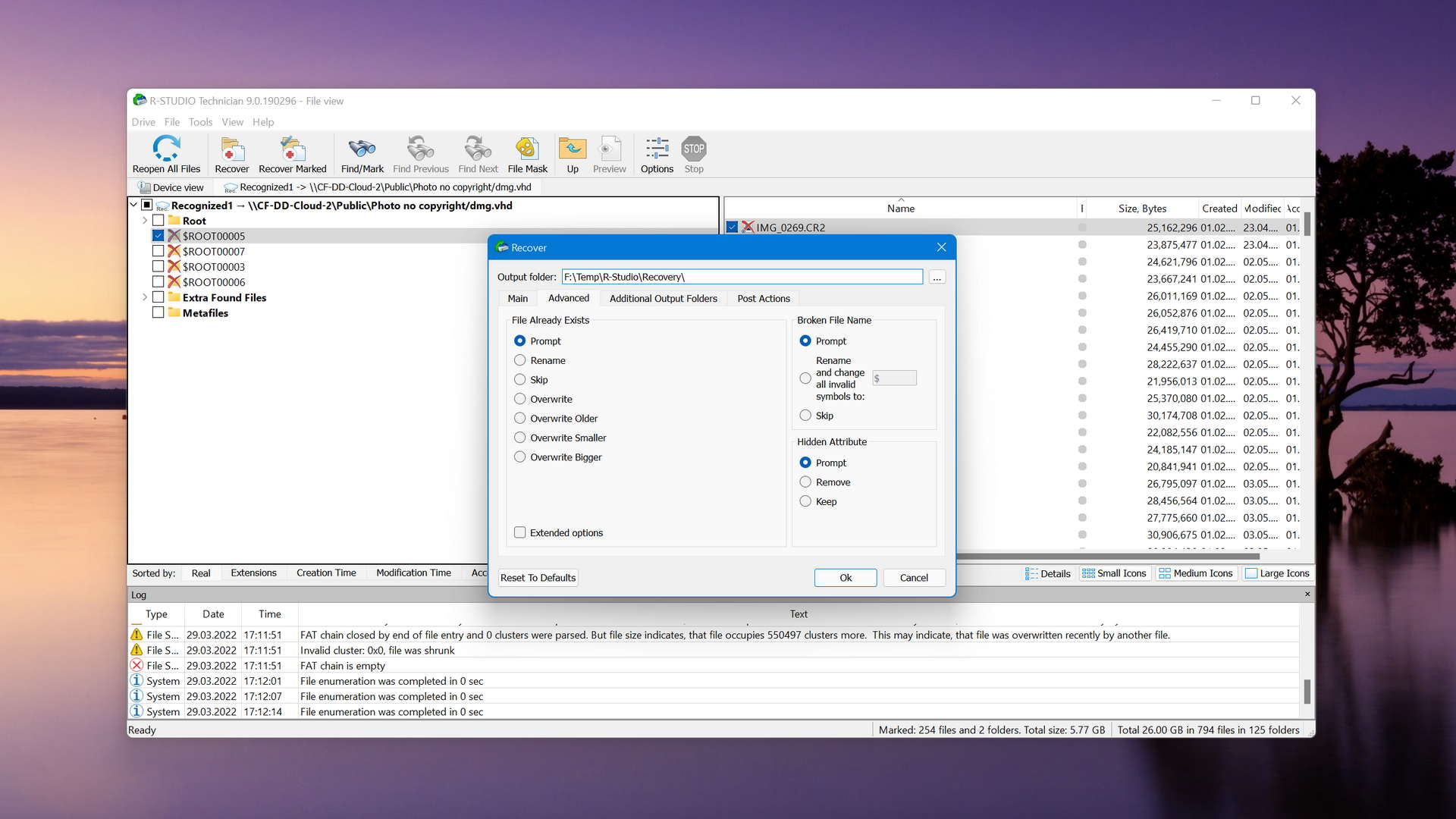Select the Overwrite Smaller option
The width and height of the screenshot is (1456, 819).
(519, 438)
